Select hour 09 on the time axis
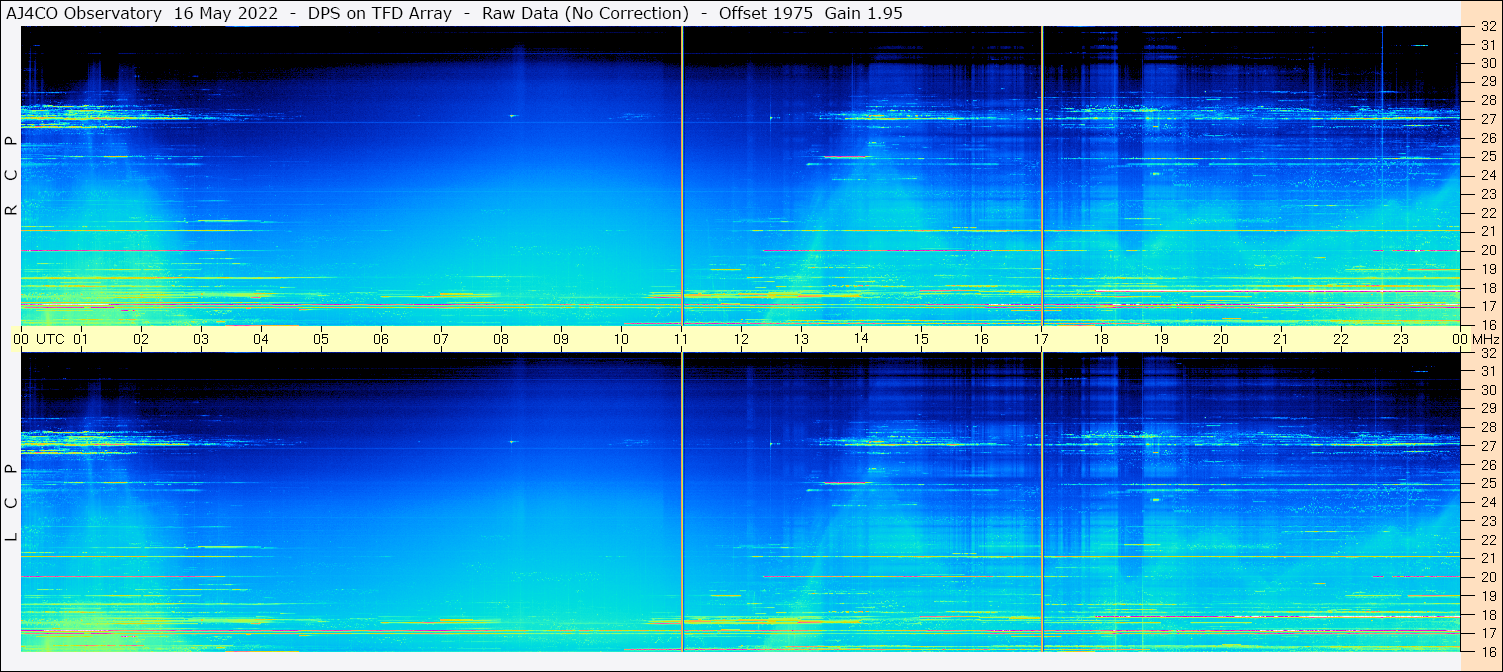The height and width of the screenshot is (672, 1503). point(561,339)
